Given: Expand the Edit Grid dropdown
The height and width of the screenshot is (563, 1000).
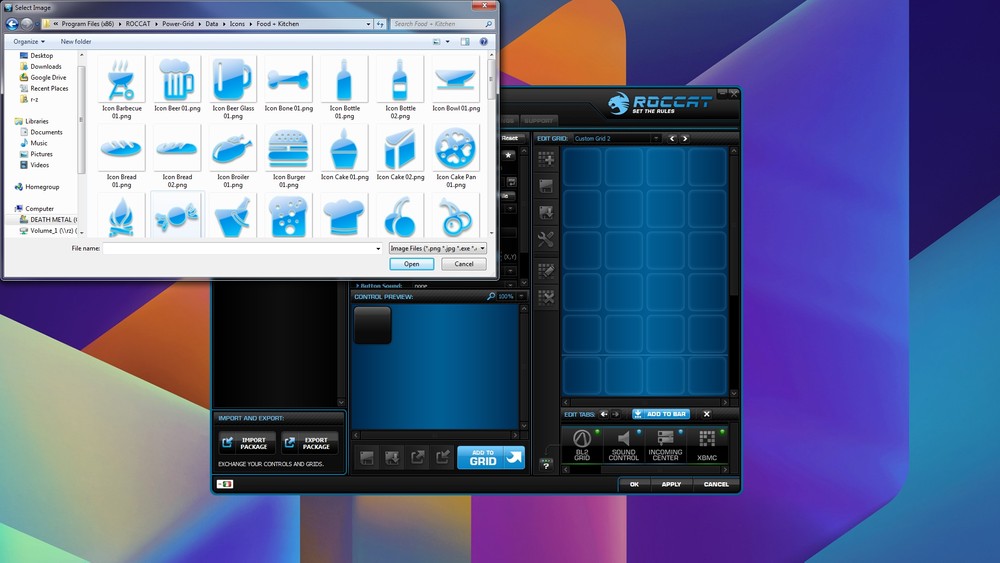Looking at the screenshot, I should coord(655,139).
